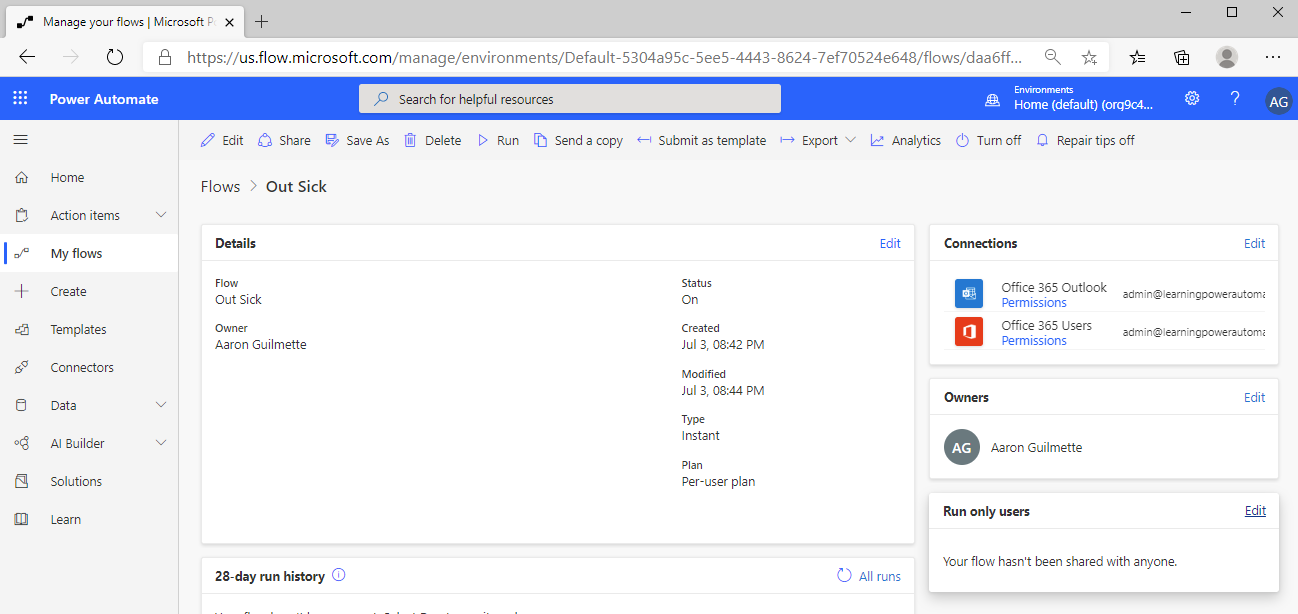Click the Office 365 Users connection icon
Image resolution: width=1298 pixels, height=614 pixels.
[968, 332]
